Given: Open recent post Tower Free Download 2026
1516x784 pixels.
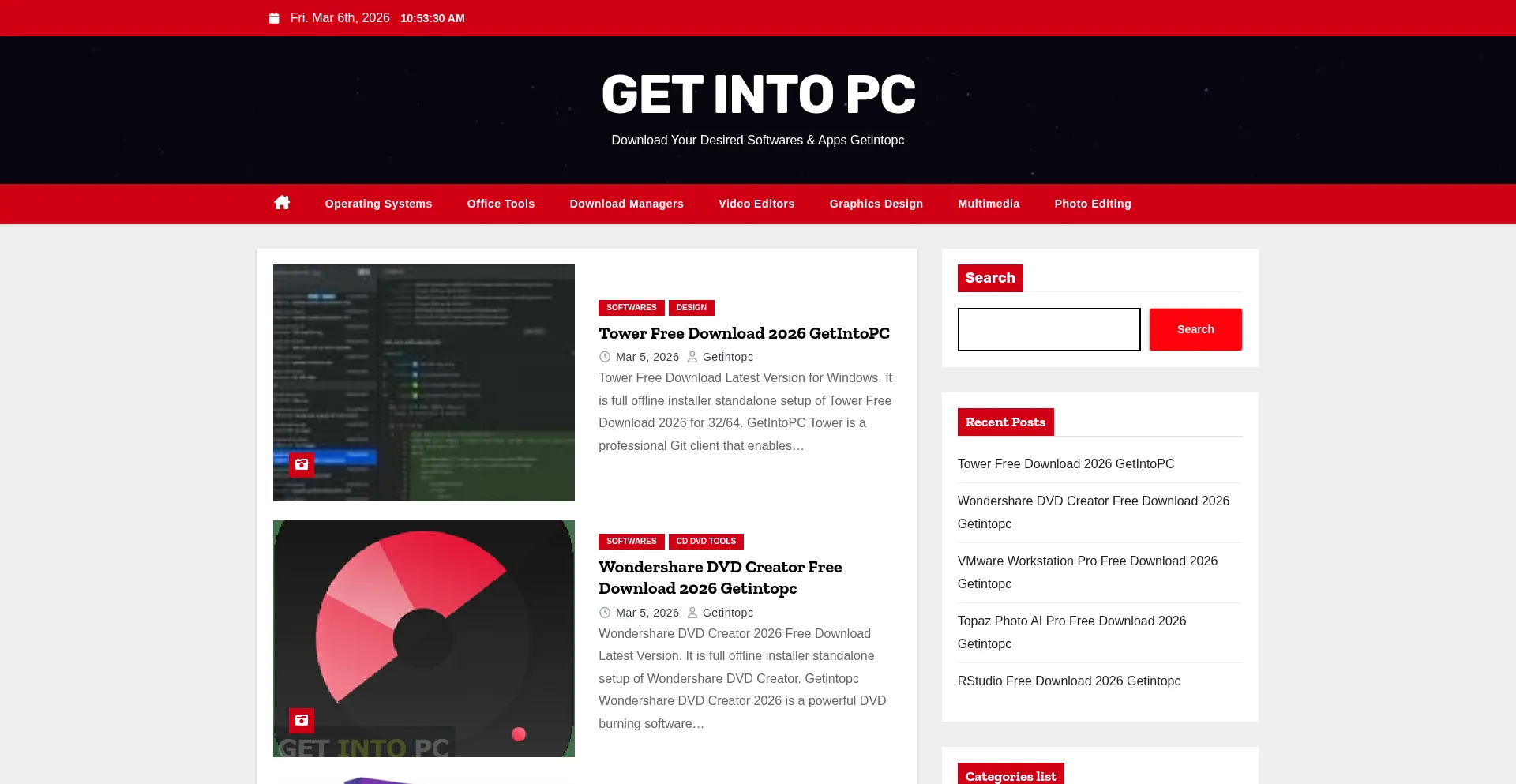Looking at the screenshot, I should [x=1066, y=464].
